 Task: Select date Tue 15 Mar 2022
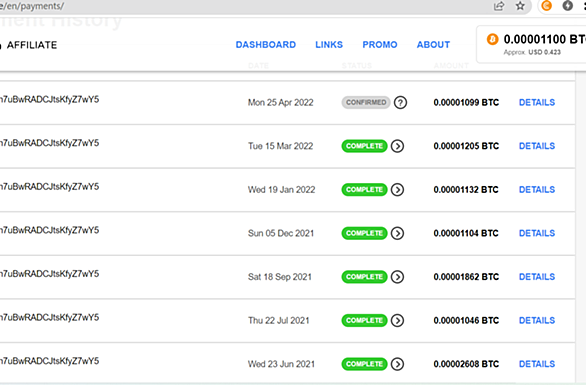pos(280,146)
